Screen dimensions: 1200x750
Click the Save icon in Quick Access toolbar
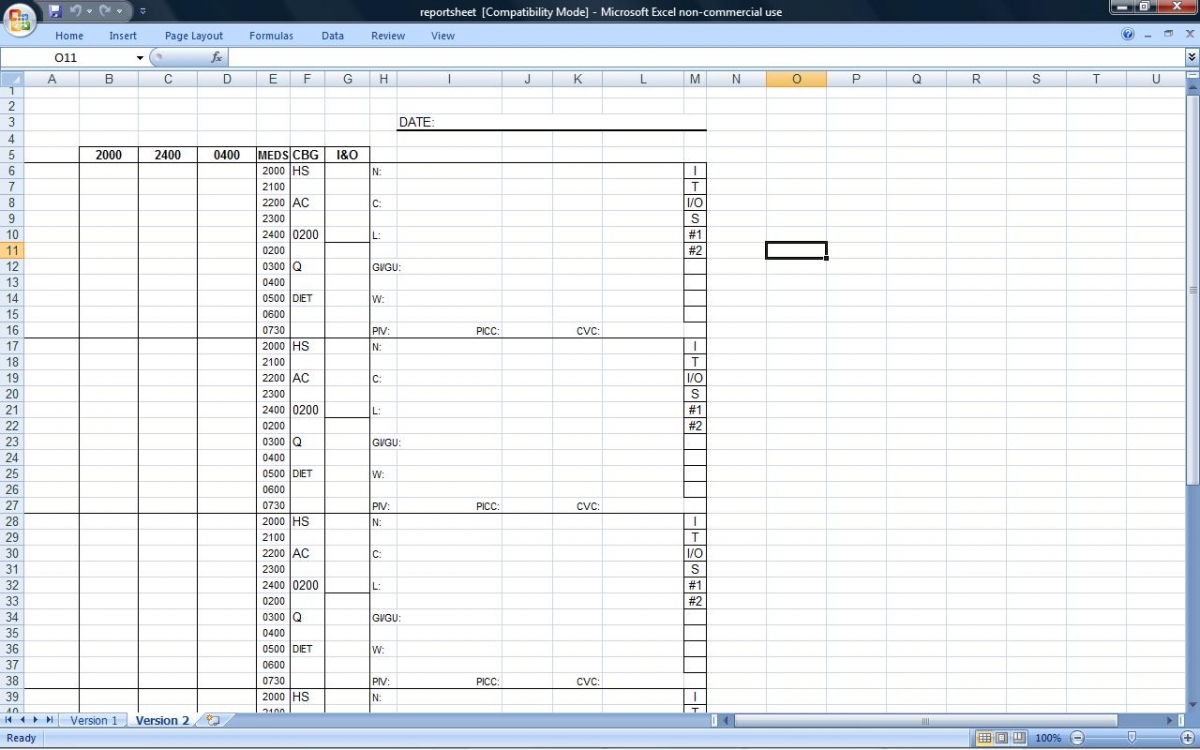coord(55,11)
